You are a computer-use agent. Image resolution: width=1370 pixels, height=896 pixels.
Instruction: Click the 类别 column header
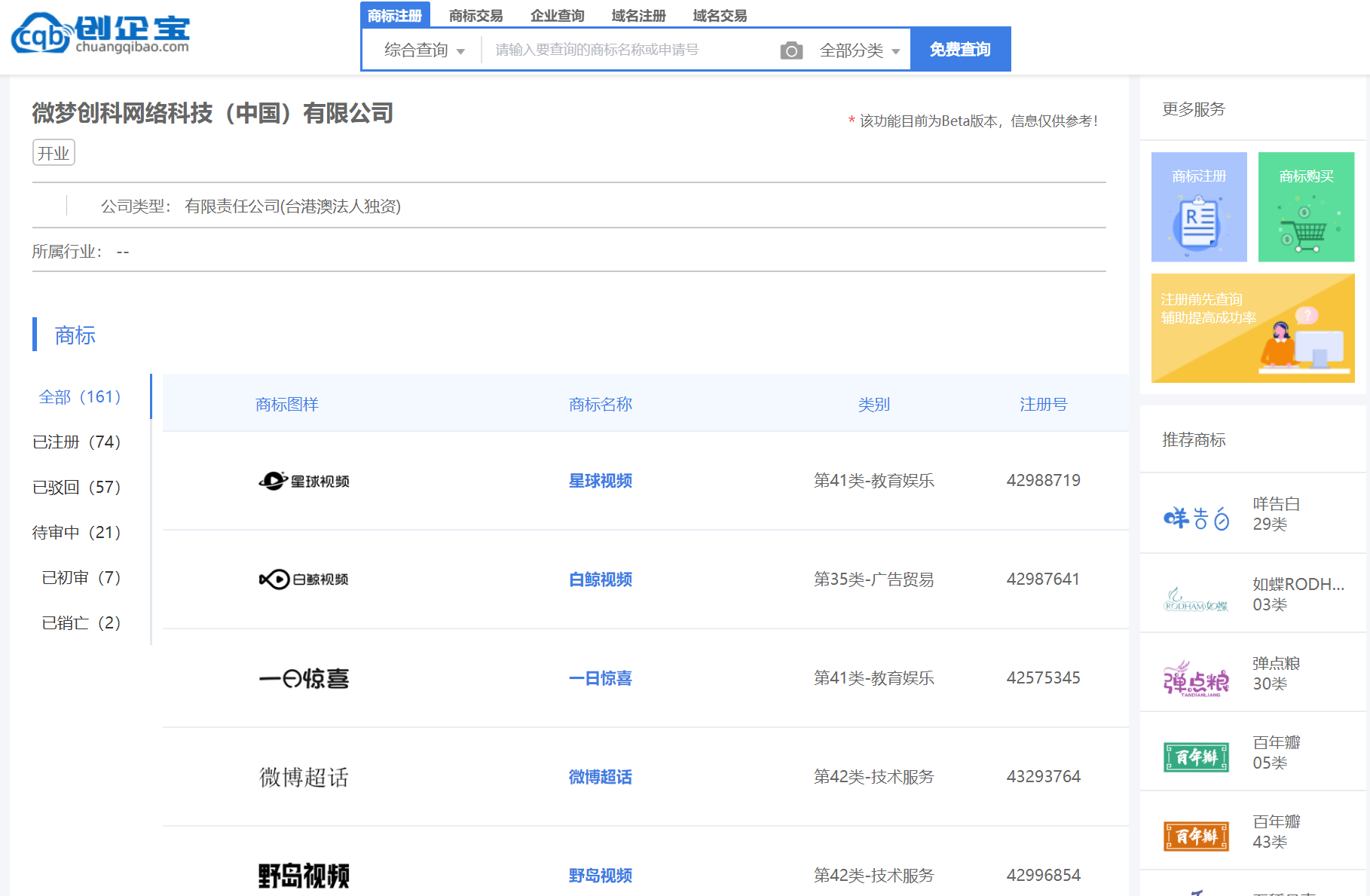[x=874, y=405]
